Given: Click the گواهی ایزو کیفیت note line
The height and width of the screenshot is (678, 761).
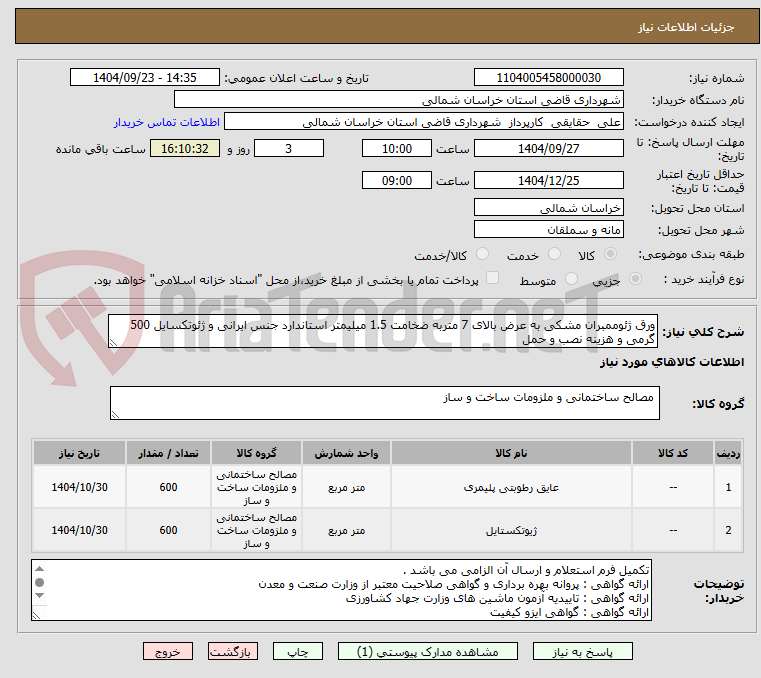Looking at the screenshot, I should point(569,612).
